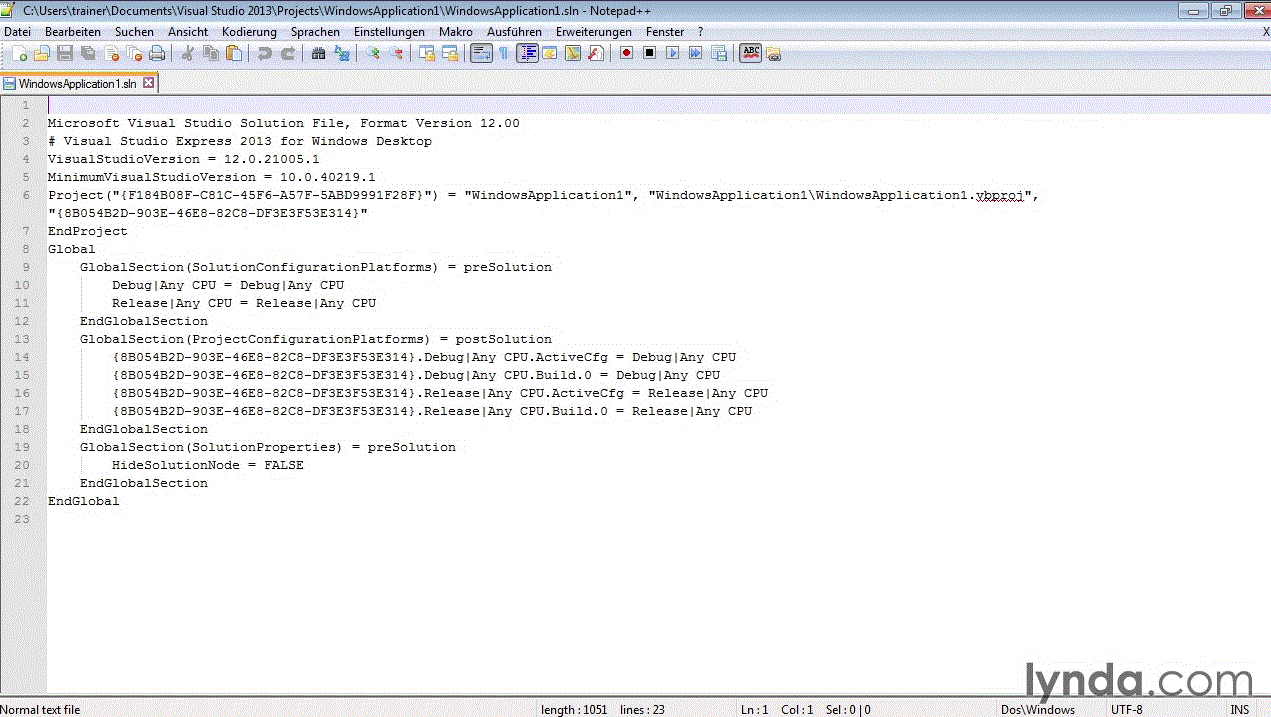This screenshot has width=1271, height=717.
Task: Run the macro multiple times icon
Action: coord(695,53)
